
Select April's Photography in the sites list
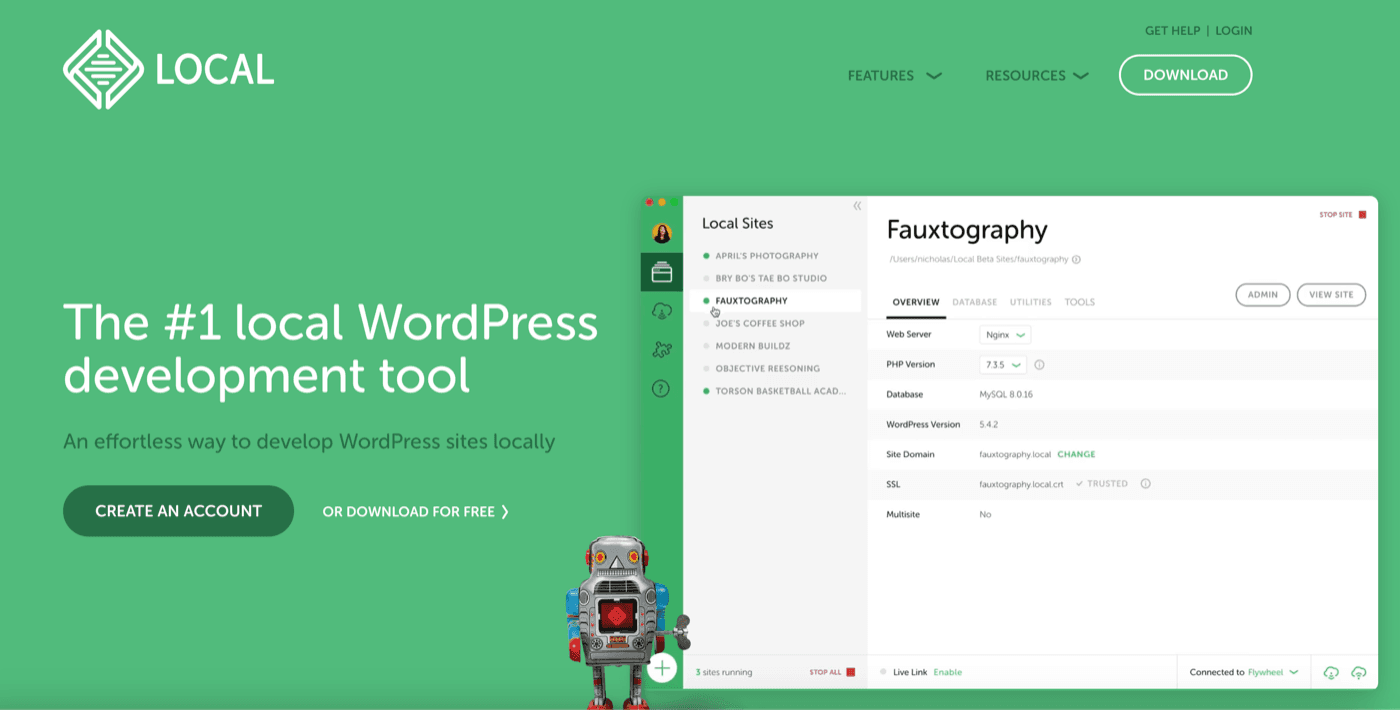point(766,256)
